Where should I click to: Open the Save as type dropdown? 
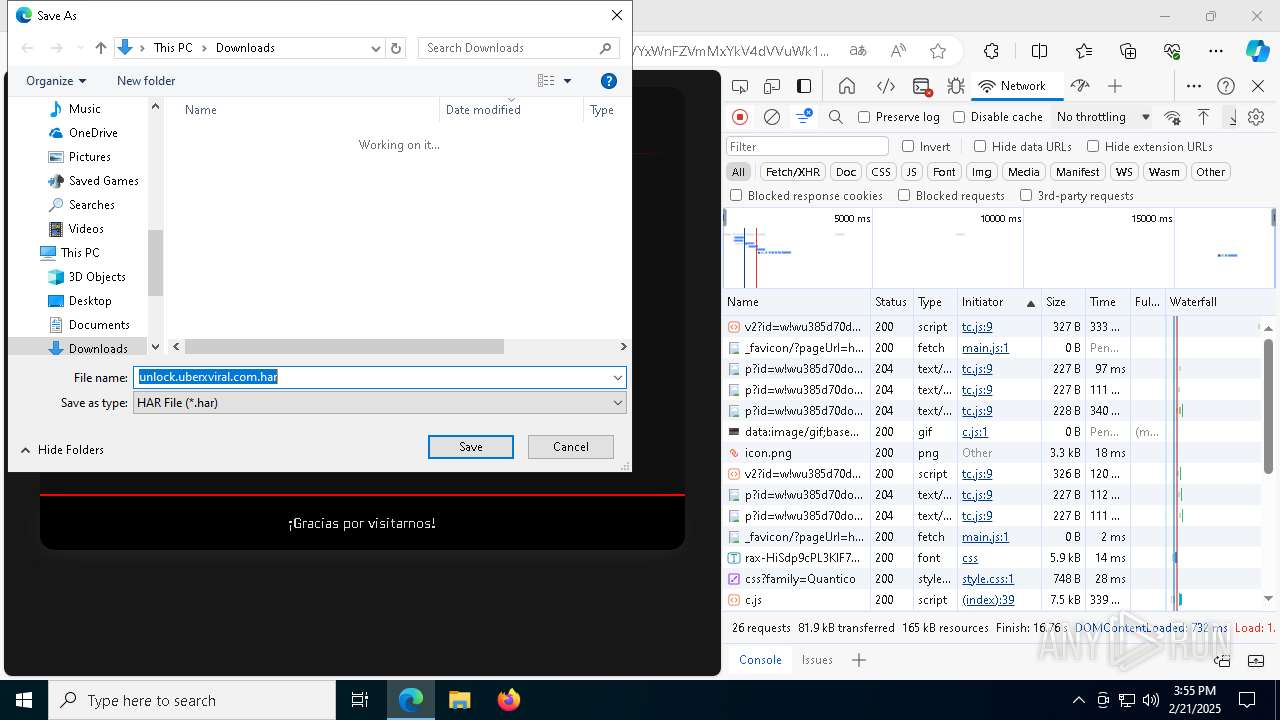coord(380,403)
